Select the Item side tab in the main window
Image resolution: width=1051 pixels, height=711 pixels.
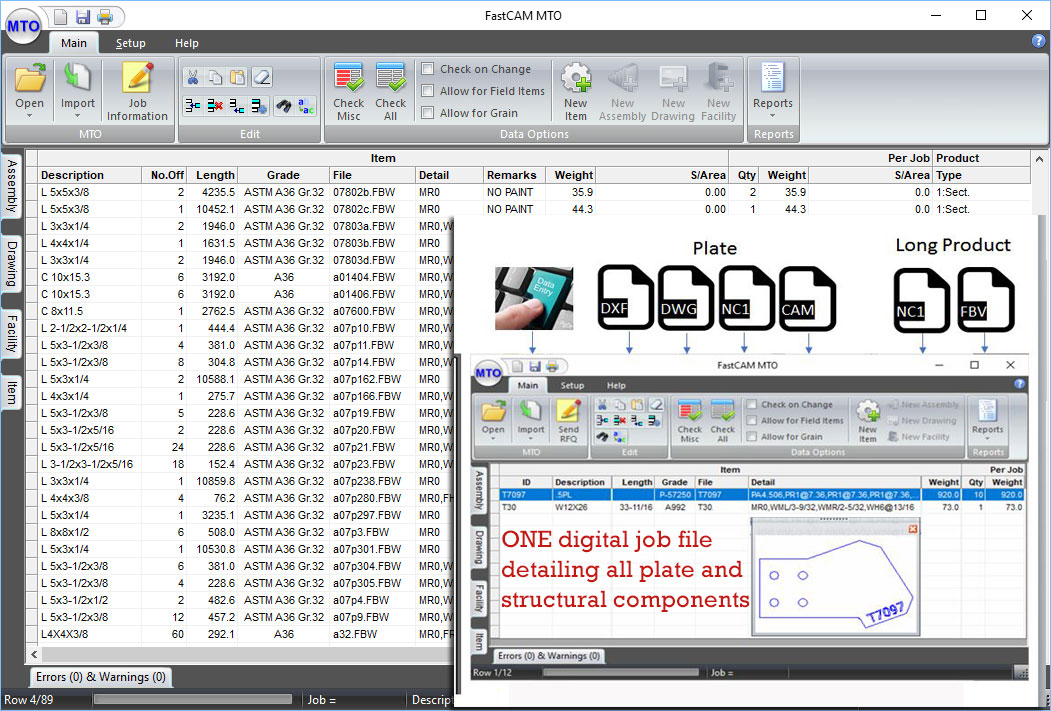point(11,391)
